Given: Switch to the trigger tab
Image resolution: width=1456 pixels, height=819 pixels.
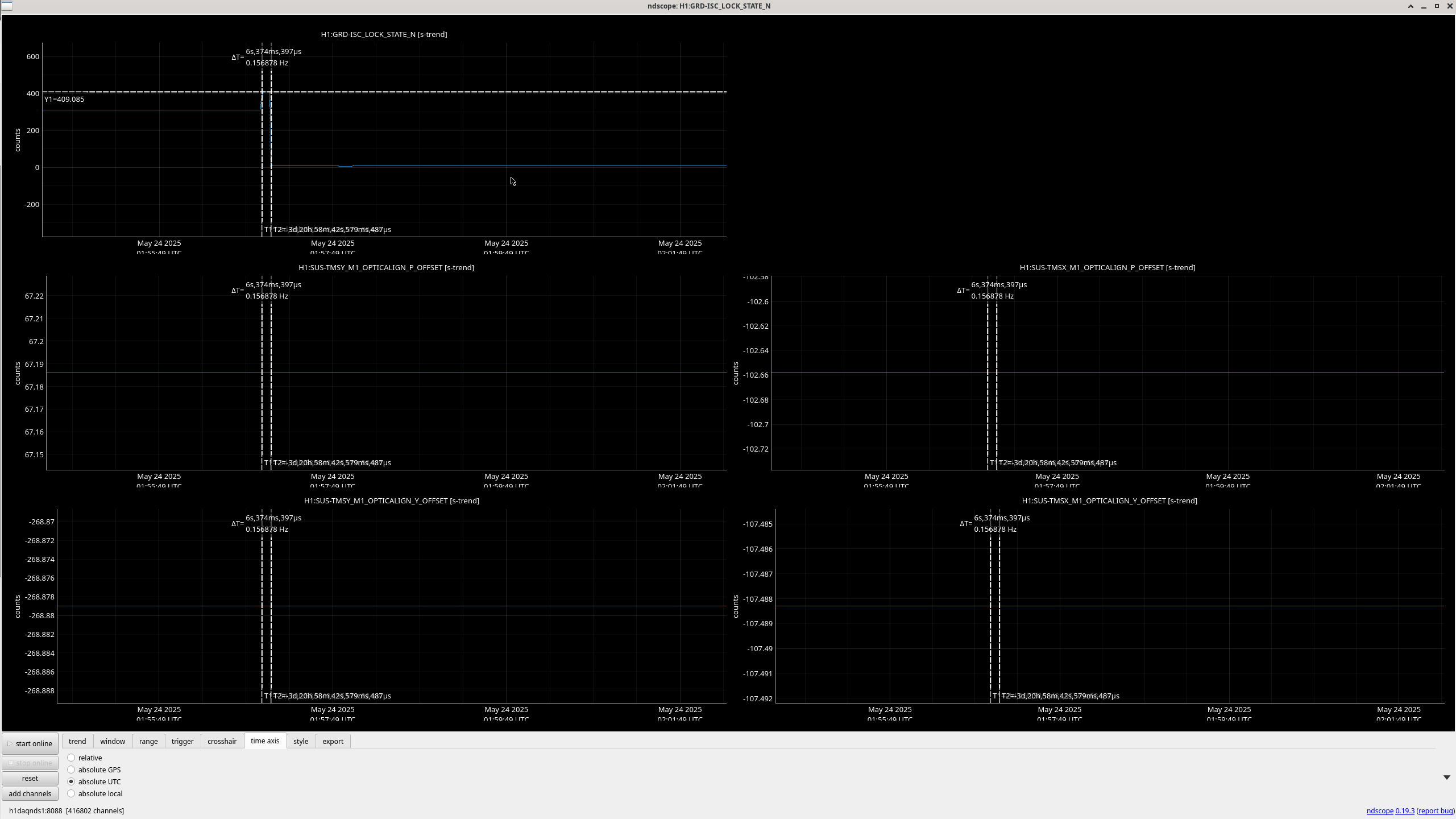Looking at the screenshot, I should click(182, 741).
